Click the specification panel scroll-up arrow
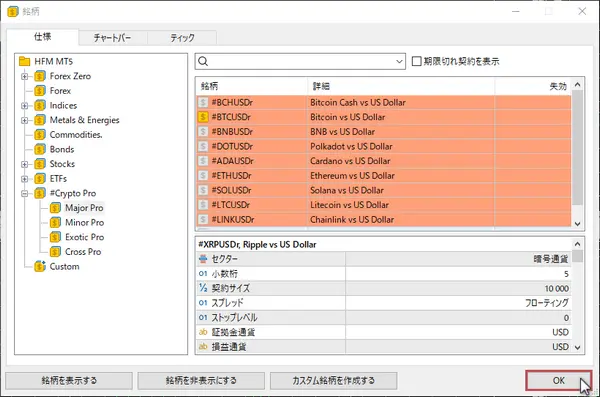This screenshot has width=600, height=397. [577, 244]
